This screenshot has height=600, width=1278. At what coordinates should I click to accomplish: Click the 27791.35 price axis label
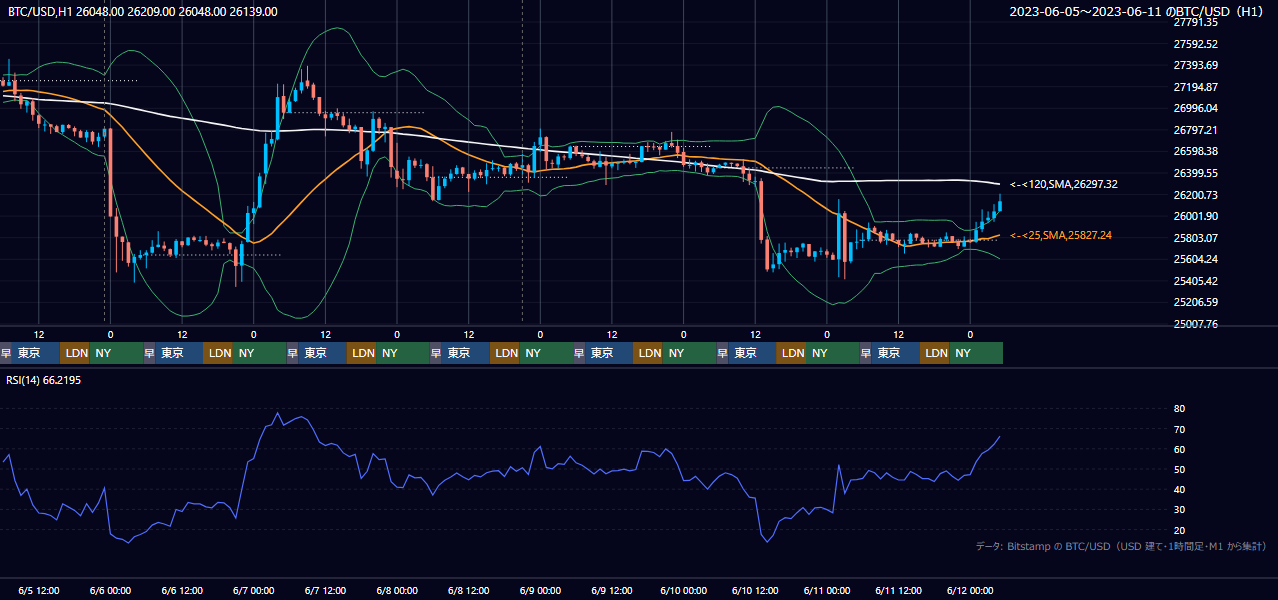coord(1195,22)
